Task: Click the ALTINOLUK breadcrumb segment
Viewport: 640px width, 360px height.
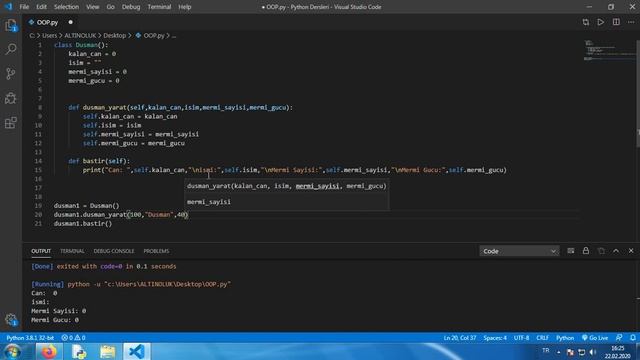Action: coord(80,36)
